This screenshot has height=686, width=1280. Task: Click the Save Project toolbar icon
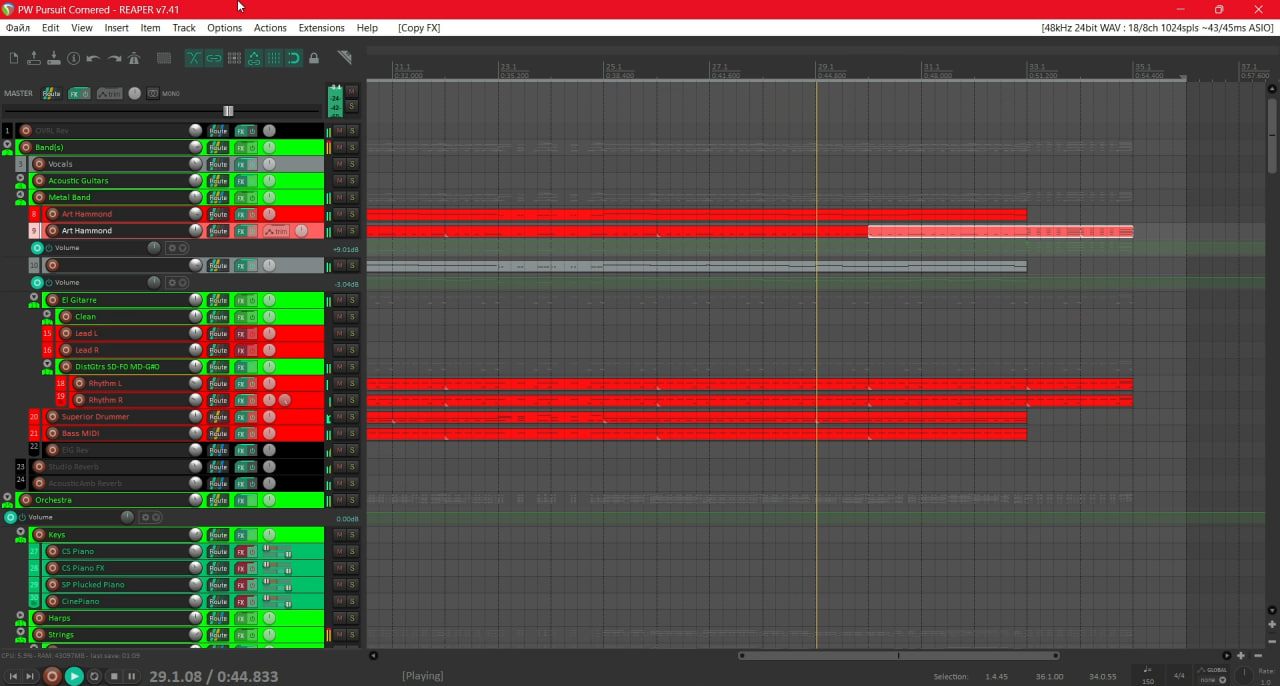point(54,59)
